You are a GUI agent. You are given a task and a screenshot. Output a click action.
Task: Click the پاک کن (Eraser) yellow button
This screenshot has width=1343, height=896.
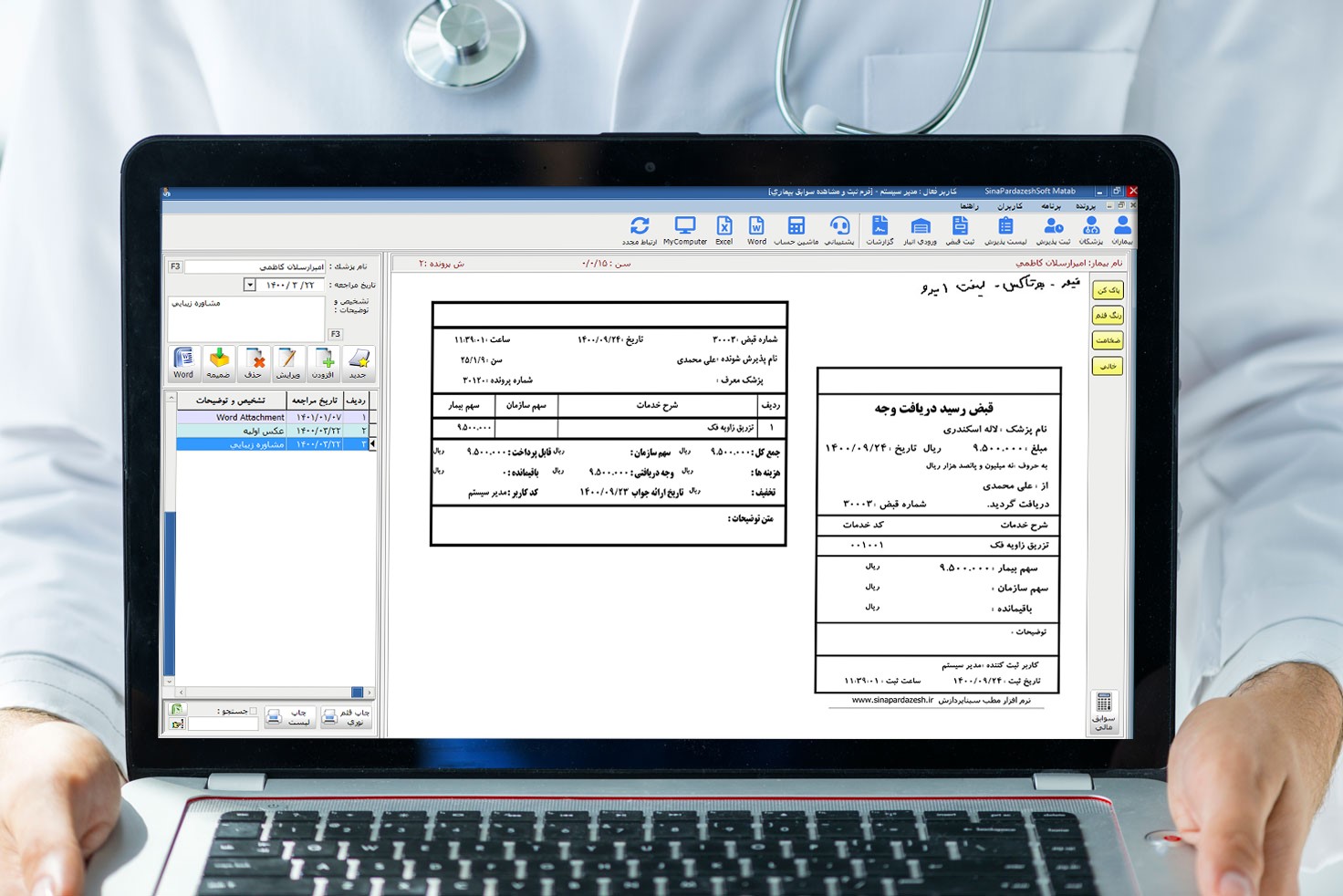(1108, 290)
